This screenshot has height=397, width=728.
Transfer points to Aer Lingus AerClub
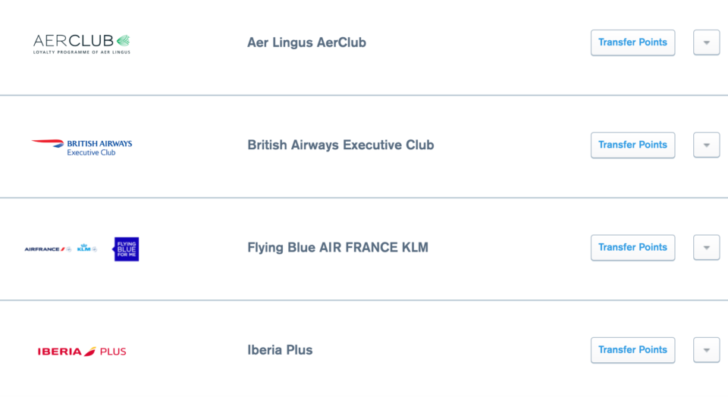tap(633, 43)
